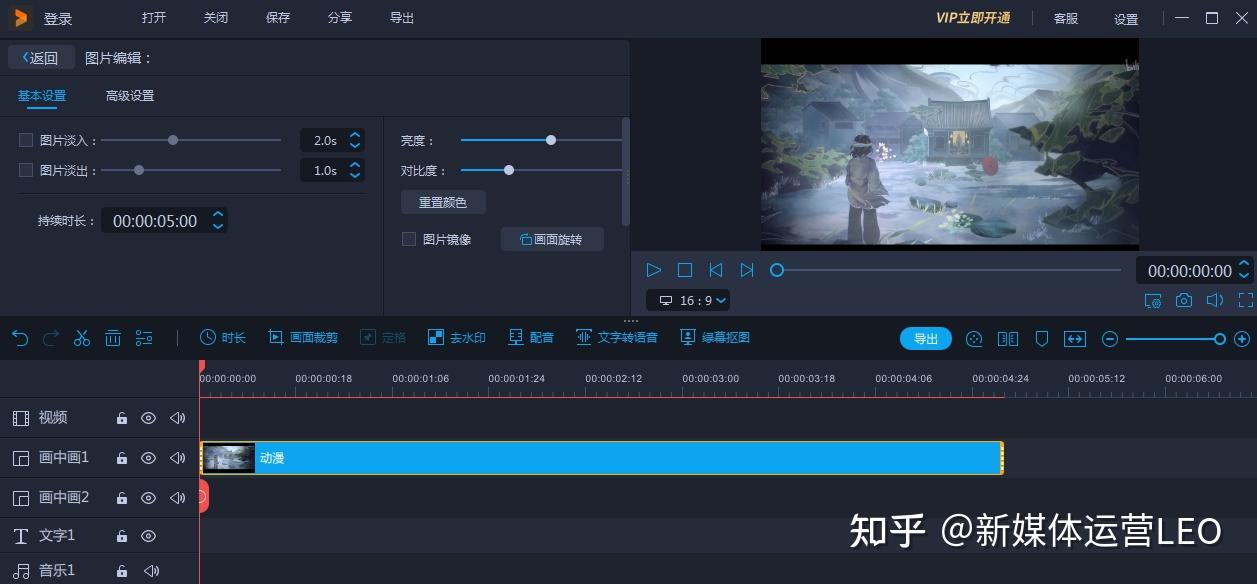Click the 客服 customer service link
The image size is (1257, 584).
point(1066,19)
